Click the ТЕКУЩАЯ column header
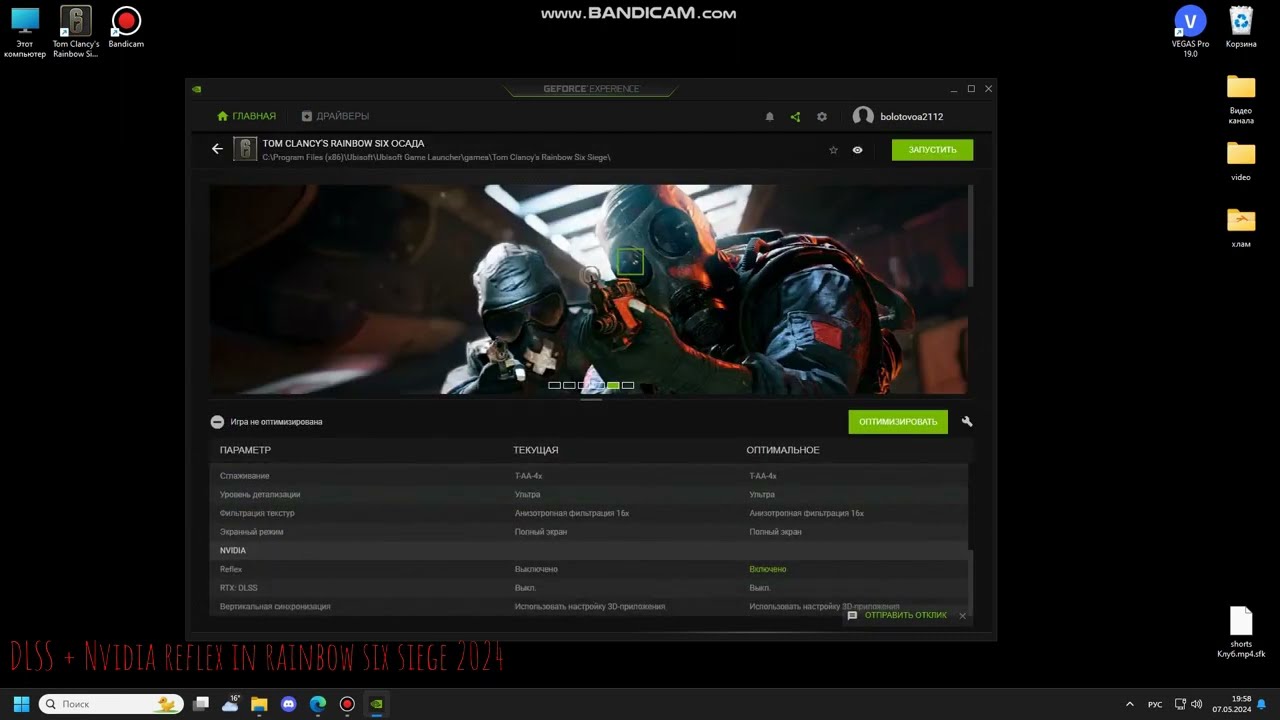The width and height of the screenshot is (1280, 720). (x=536, y=450)
